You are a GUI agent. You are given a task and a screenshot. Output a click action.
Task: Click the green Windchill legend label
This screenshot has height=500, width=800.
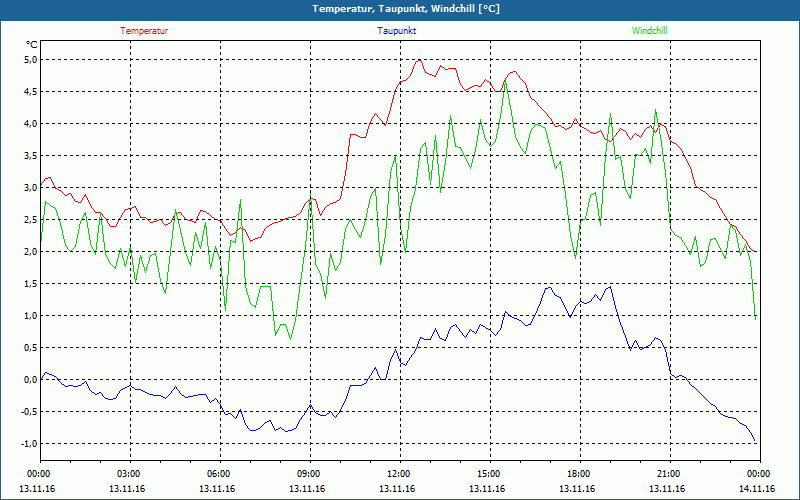tap(649, 31)
